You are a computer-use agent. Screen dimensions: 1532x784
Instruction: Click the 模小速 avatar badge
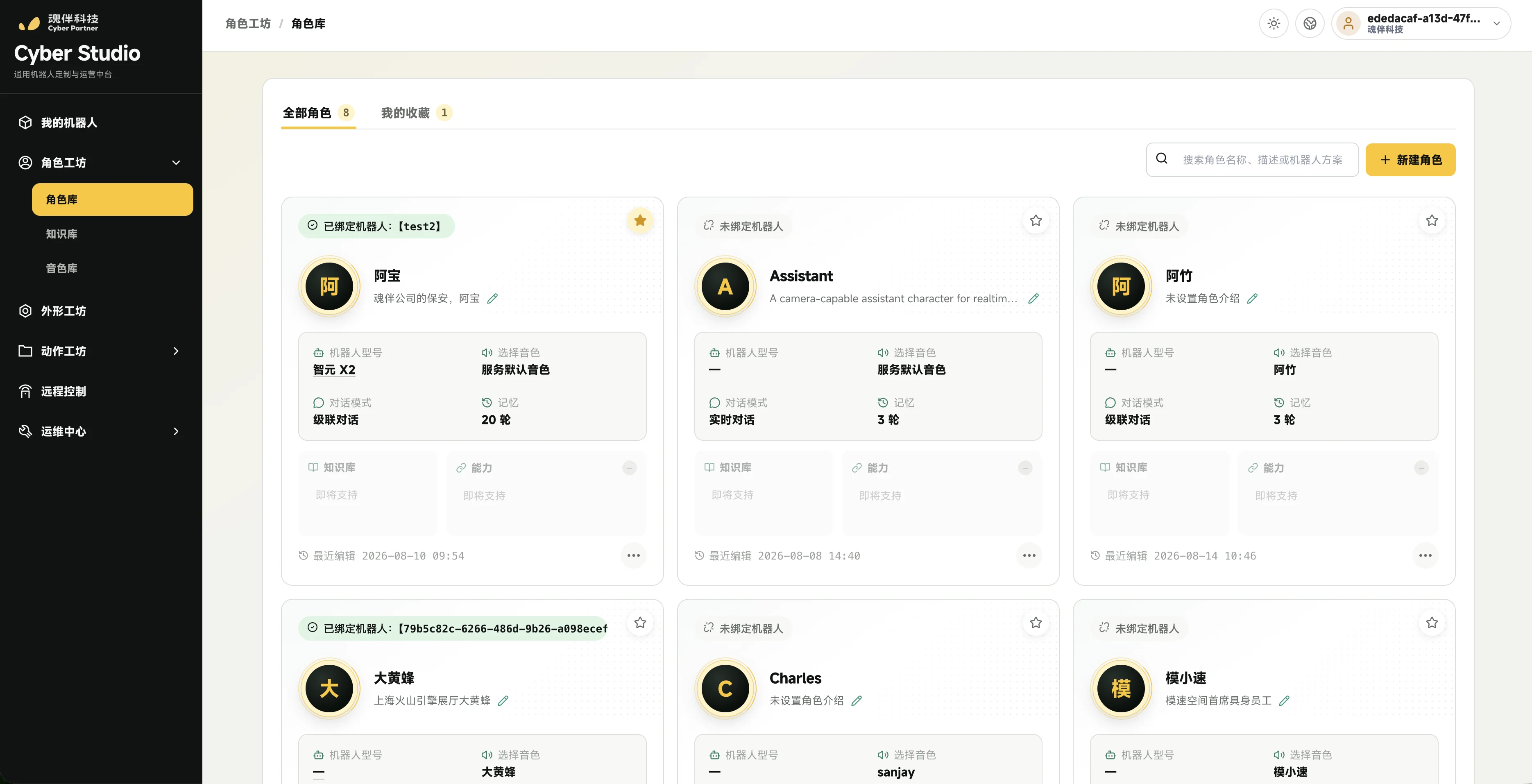point(1121,689)
